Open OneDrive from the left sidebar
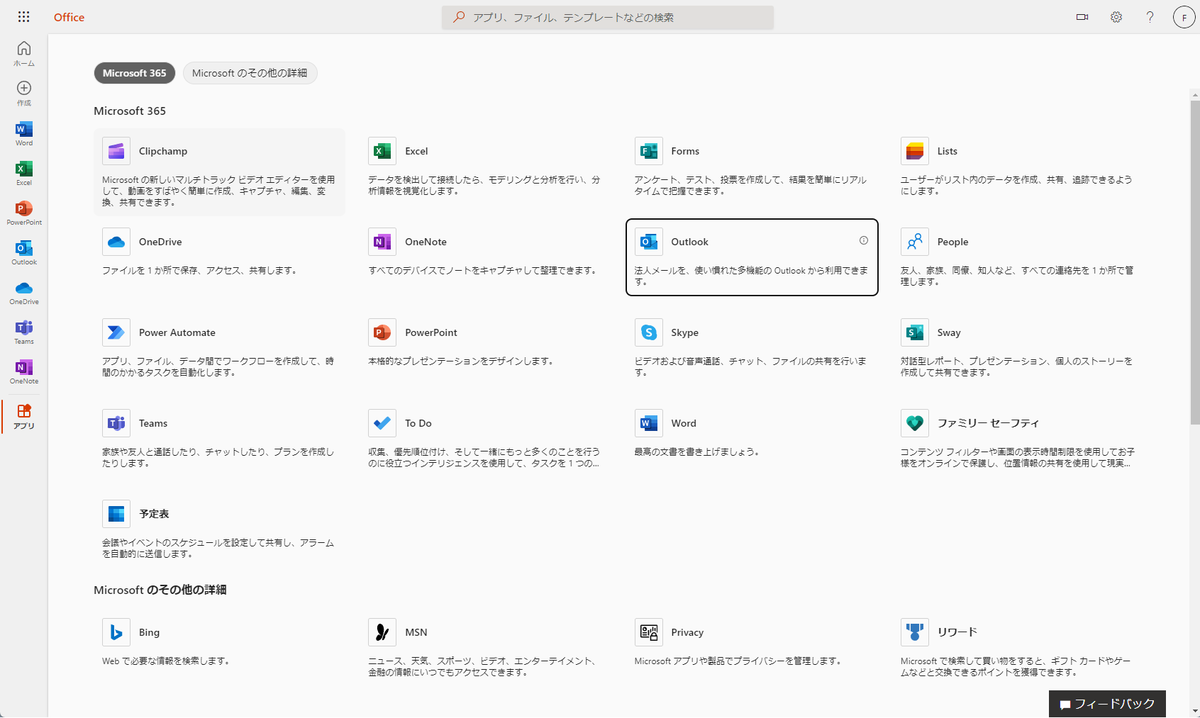Image resolution: width=1200 pixels, height=718 pixels. pyautogui.click(x=24, y=293)
